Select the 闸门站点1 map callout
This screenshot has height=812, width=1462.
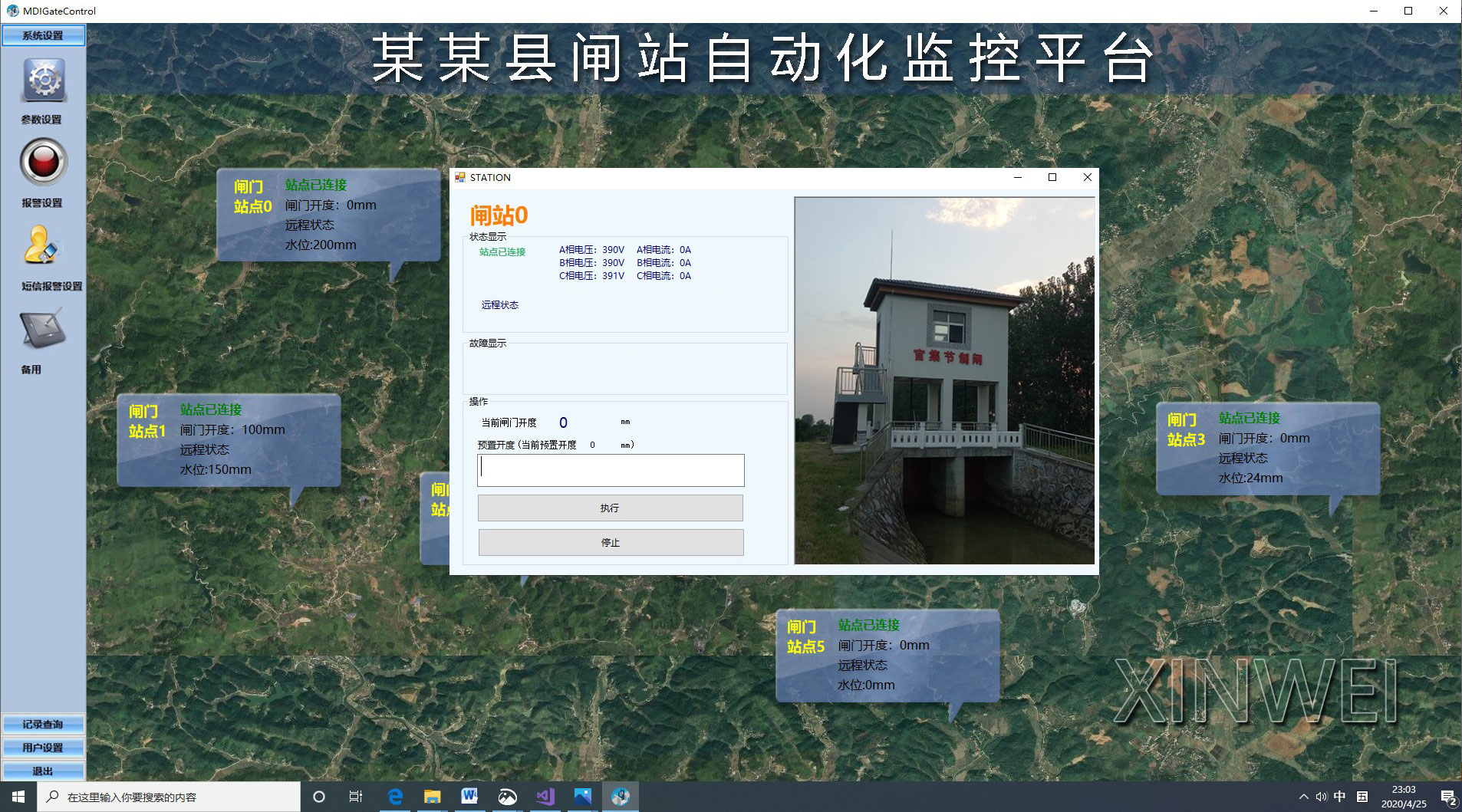tap(229, 440)
